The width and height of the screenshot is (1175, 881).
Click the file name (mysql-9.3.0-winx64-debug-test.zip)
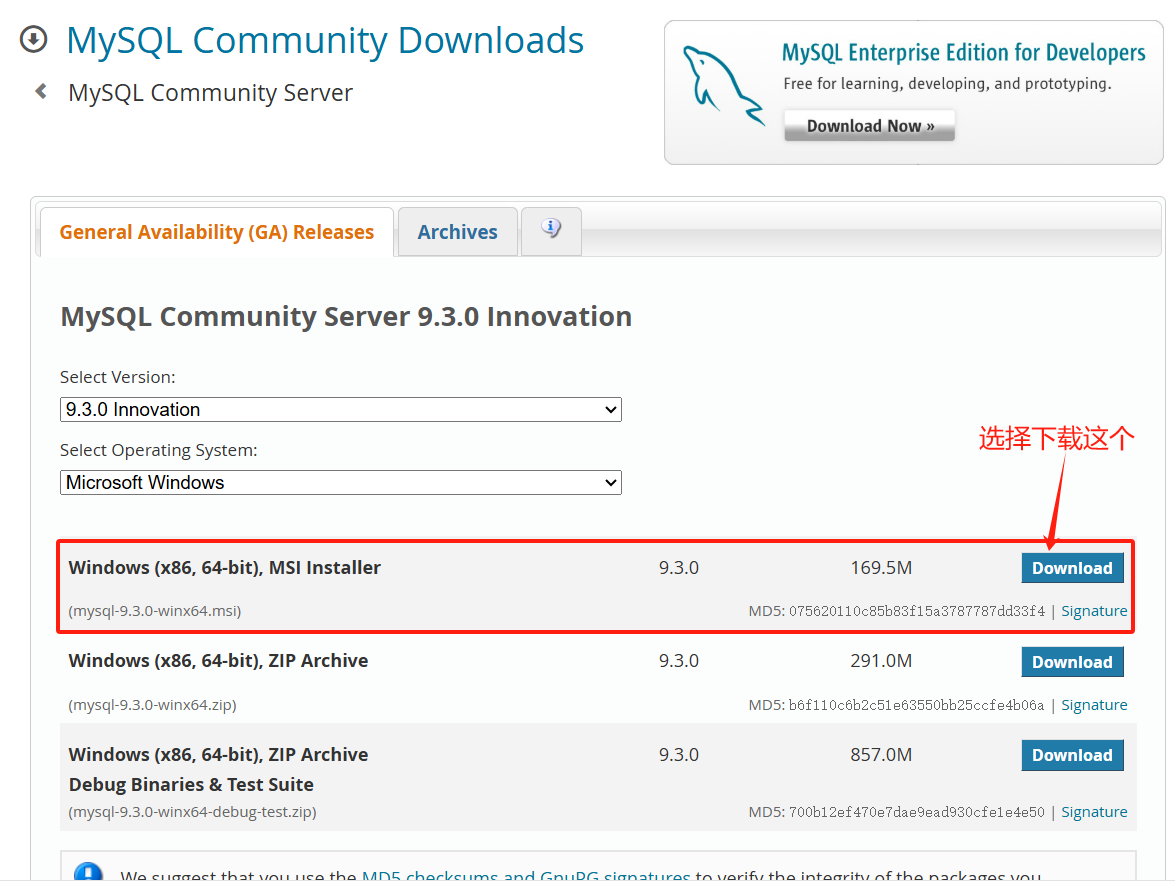coord(193,812)
